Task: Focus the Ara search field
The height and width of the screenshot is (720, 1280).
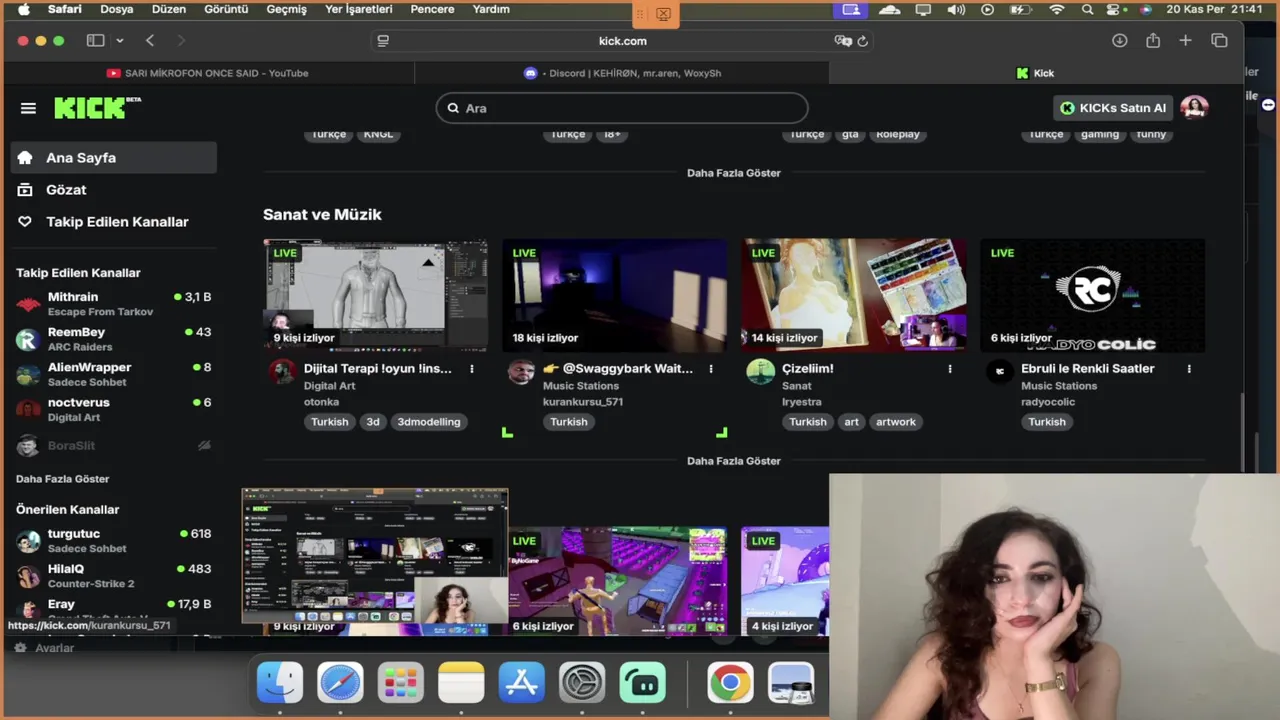Action: (x=621, y=108)
